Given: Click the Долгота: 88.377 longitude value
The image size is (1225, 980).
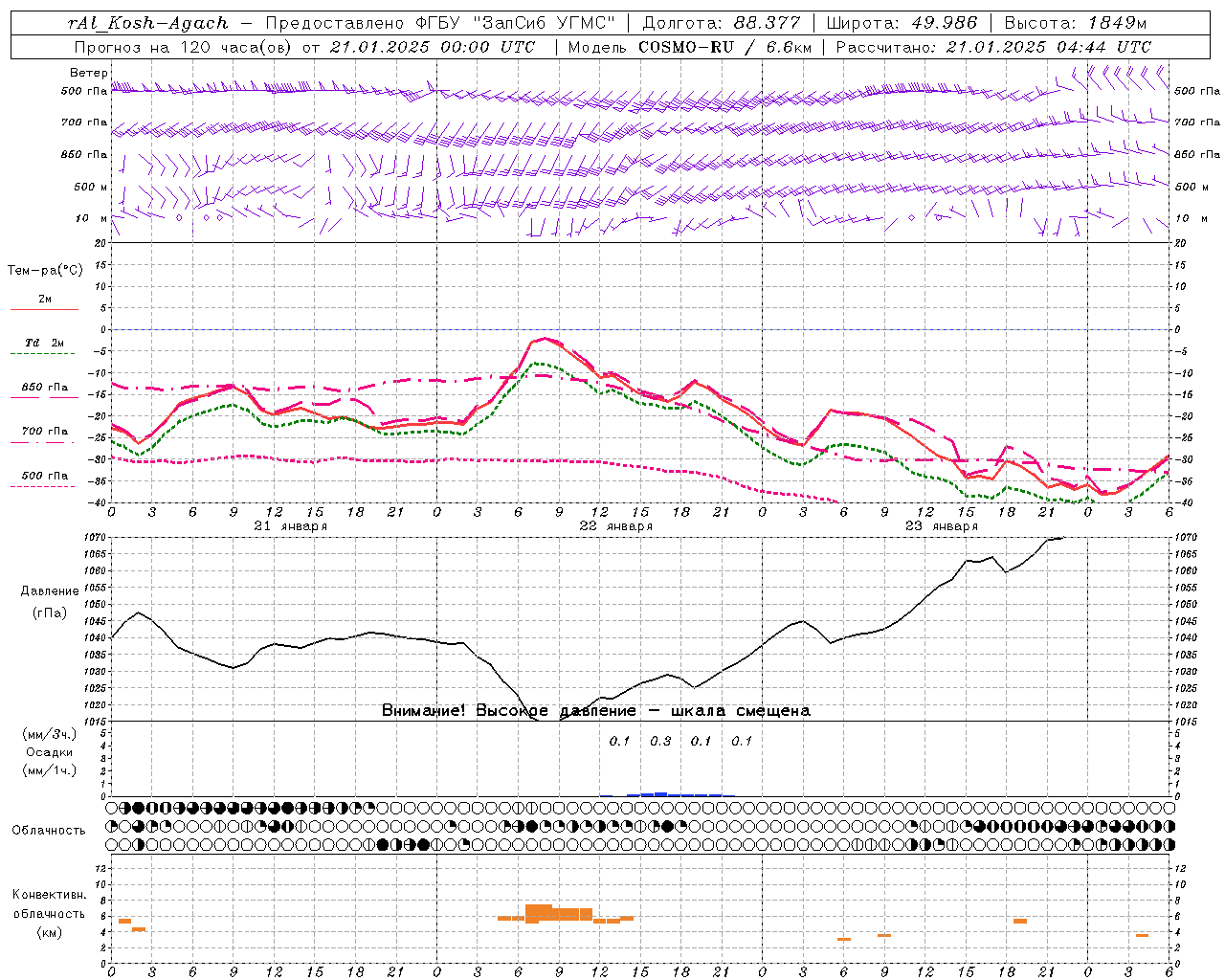Looking at the screenshot, I should (x=720, y=23).
